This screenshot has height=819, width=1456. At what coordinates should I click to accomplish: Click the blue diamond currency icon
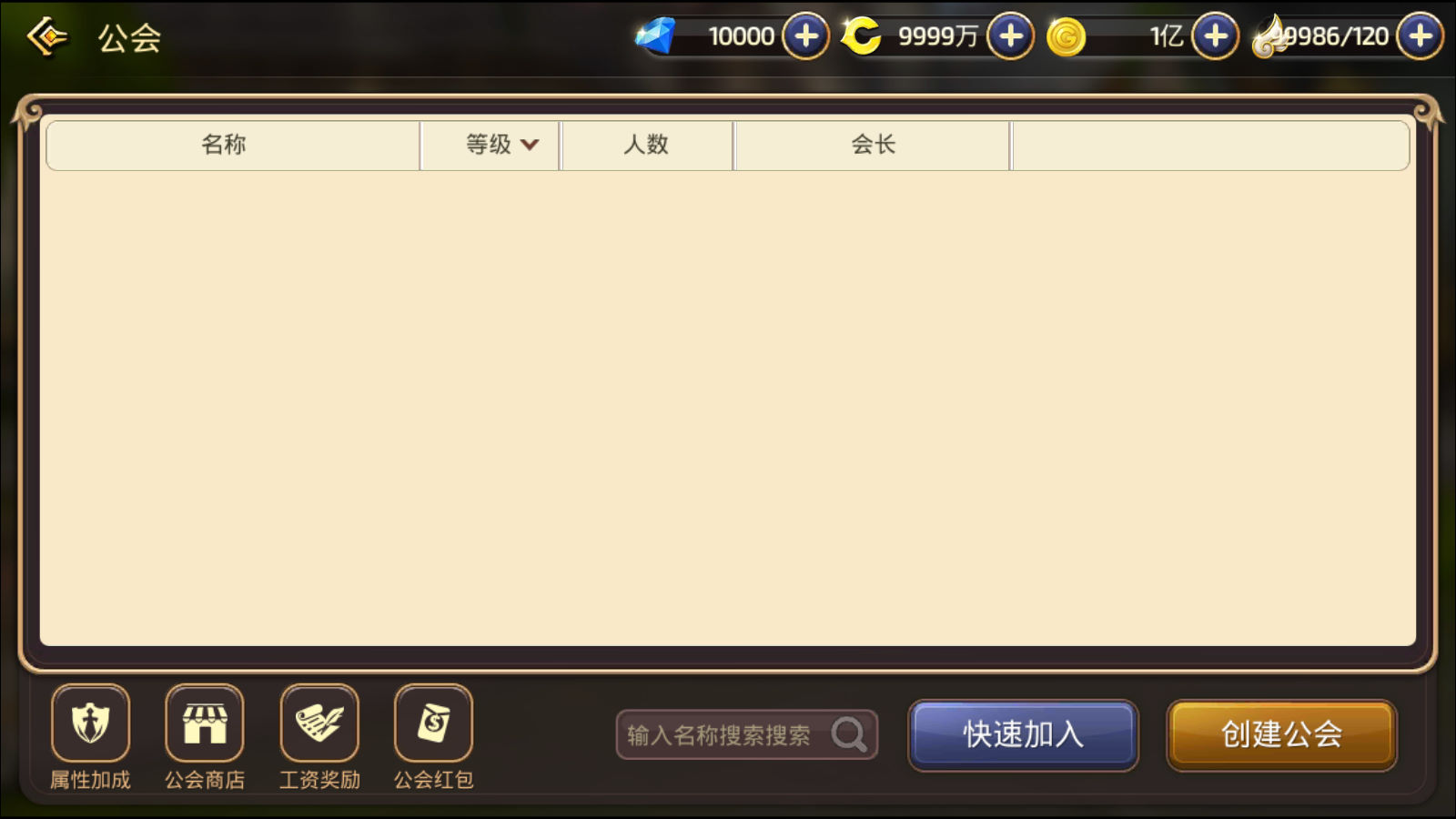[x=655, y=36]
